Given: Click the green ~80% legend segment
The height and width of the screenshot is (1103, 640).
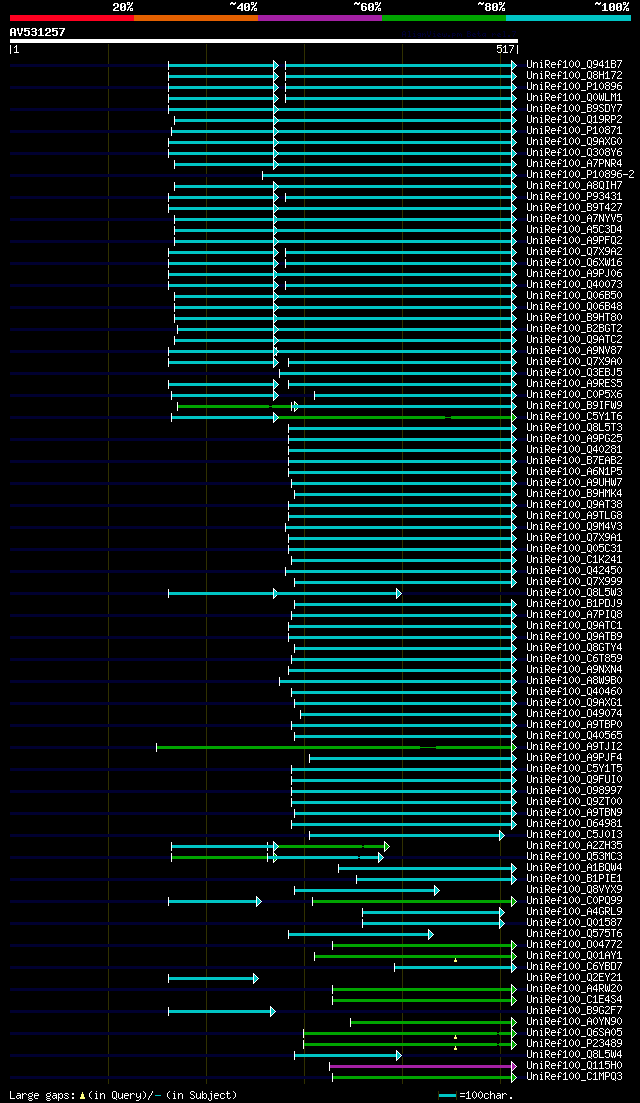Looking at the screenshot, I should pyautogui.click(x=444, y=17).
